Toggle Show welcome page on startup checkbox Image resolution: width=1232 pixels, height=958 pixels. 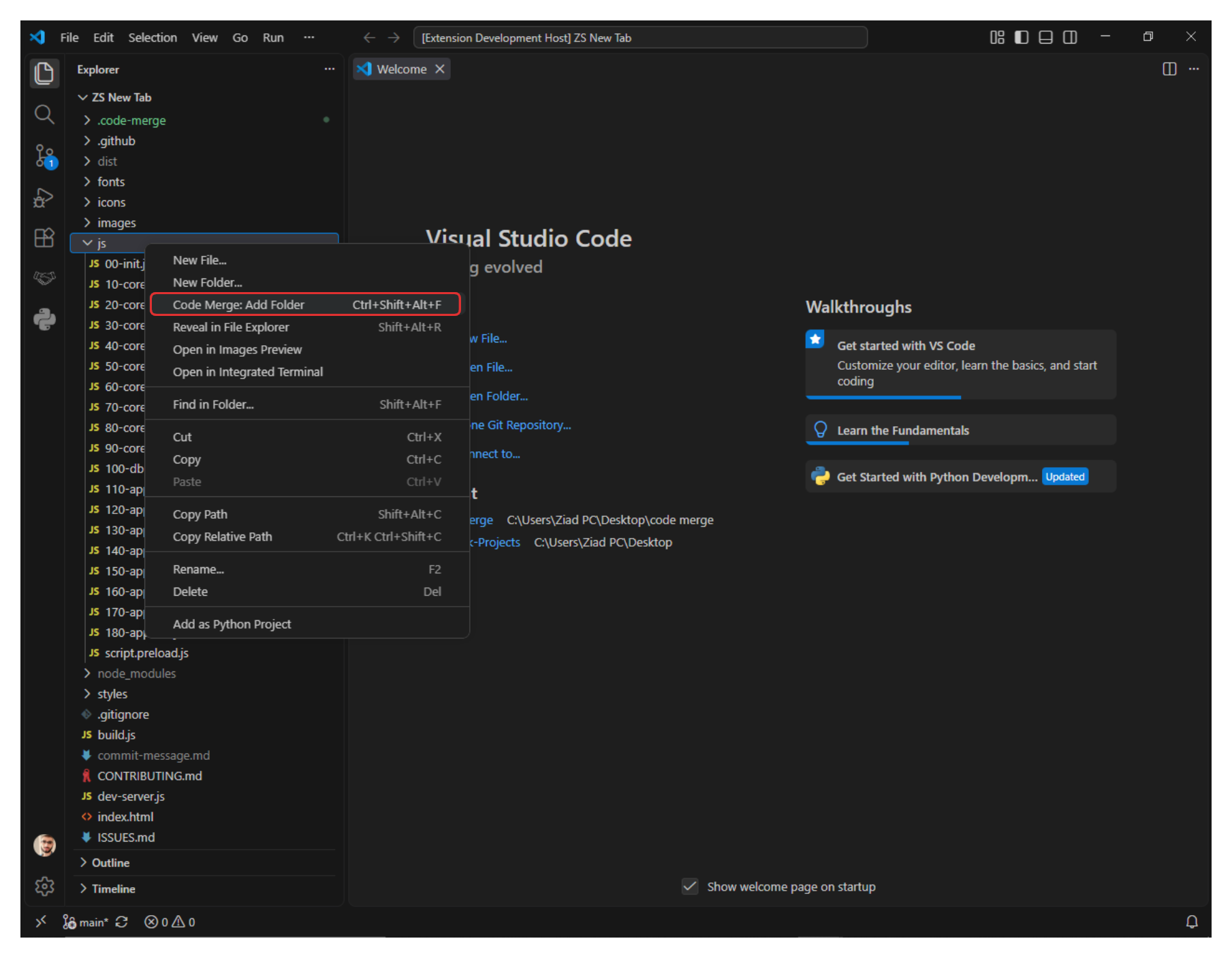(690, 887)
